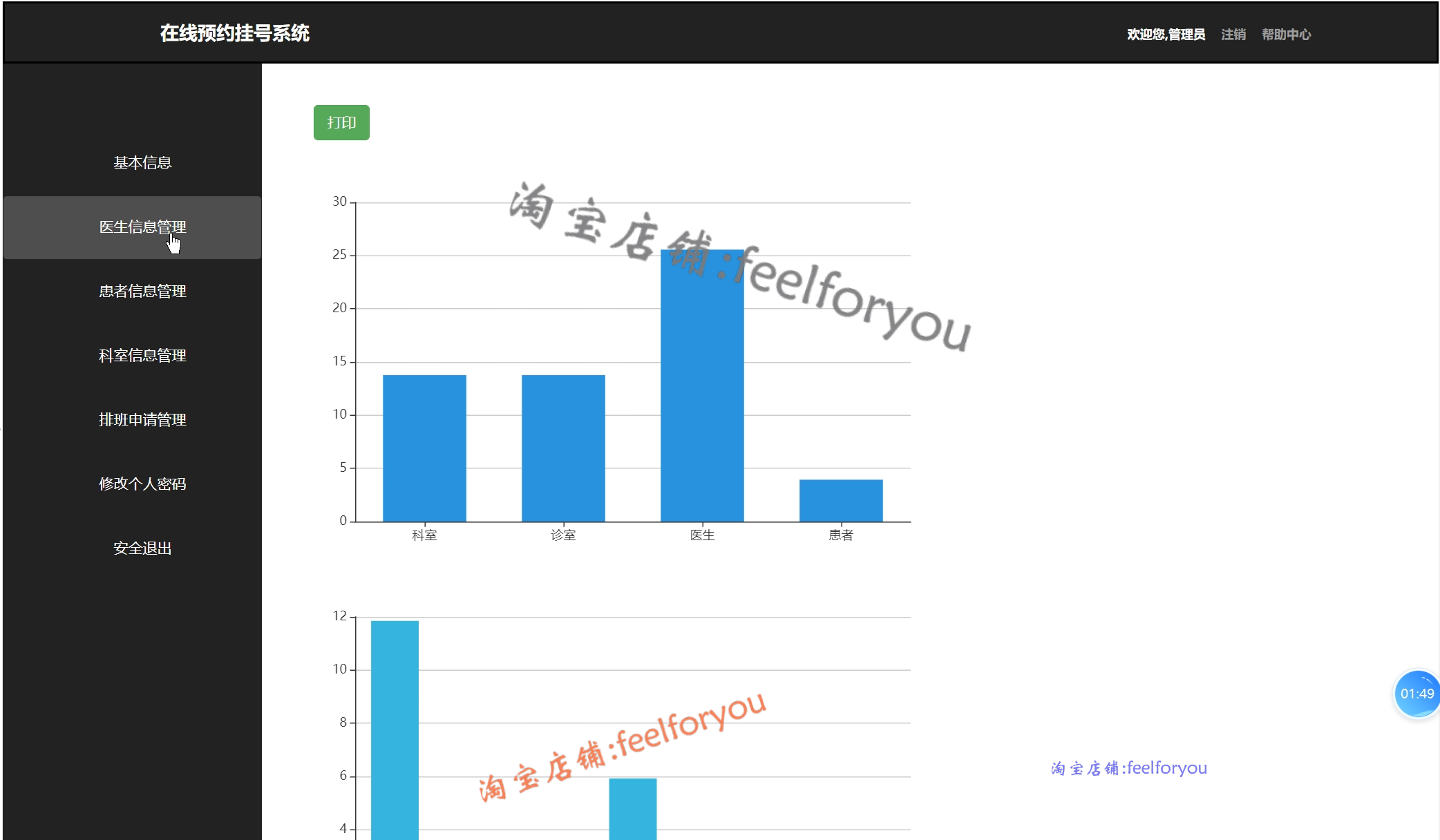Click the green 打印 print button
Viewport: 1440px width, 840px height.
[341, 122]
